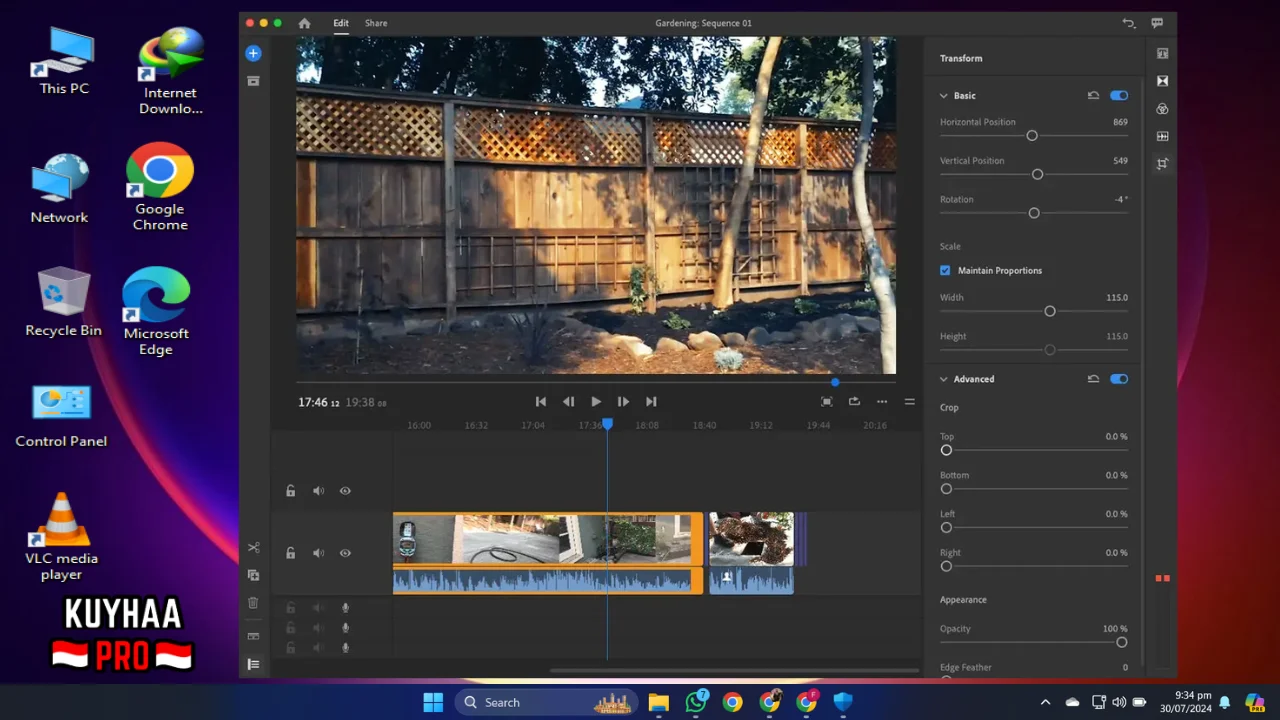Disable the Advanced transform toggle
Viewport: 1280px width, 720px height.
point(1119,379)
